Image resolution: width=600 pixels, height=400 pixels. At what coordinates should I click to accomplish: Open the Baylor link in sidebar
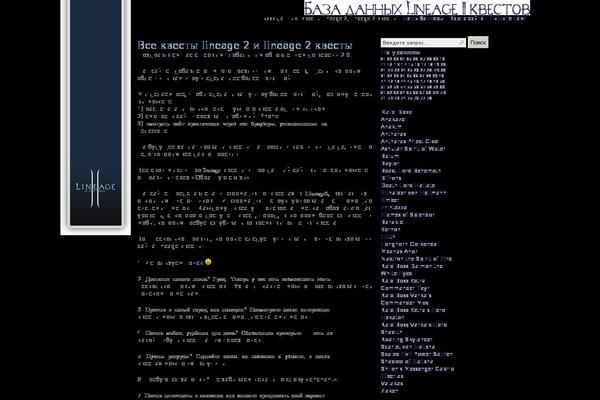pyautogui.click(x=390, y=163)
